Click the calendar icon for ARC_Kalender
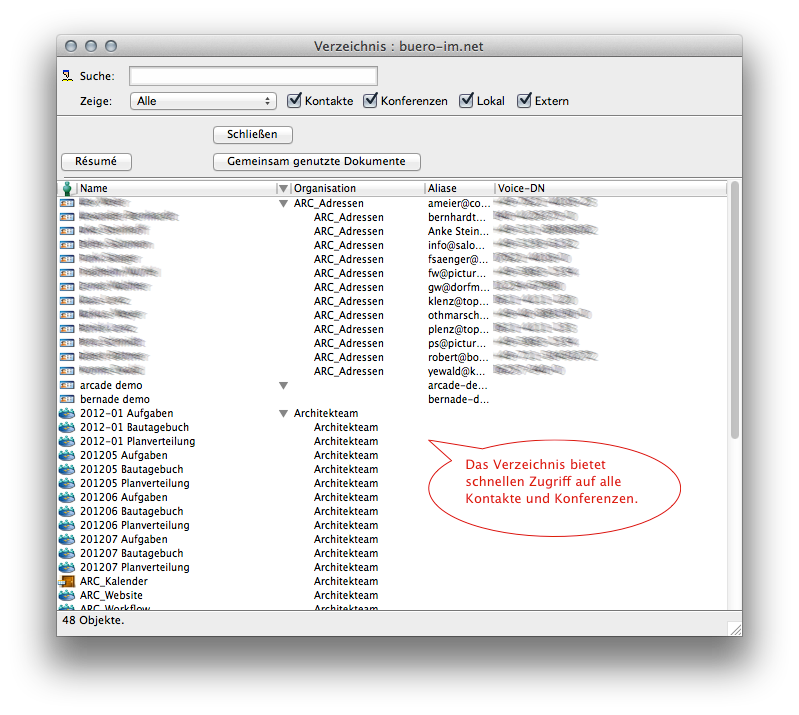This screenshot has height=715, width=799. coord(67,581)
